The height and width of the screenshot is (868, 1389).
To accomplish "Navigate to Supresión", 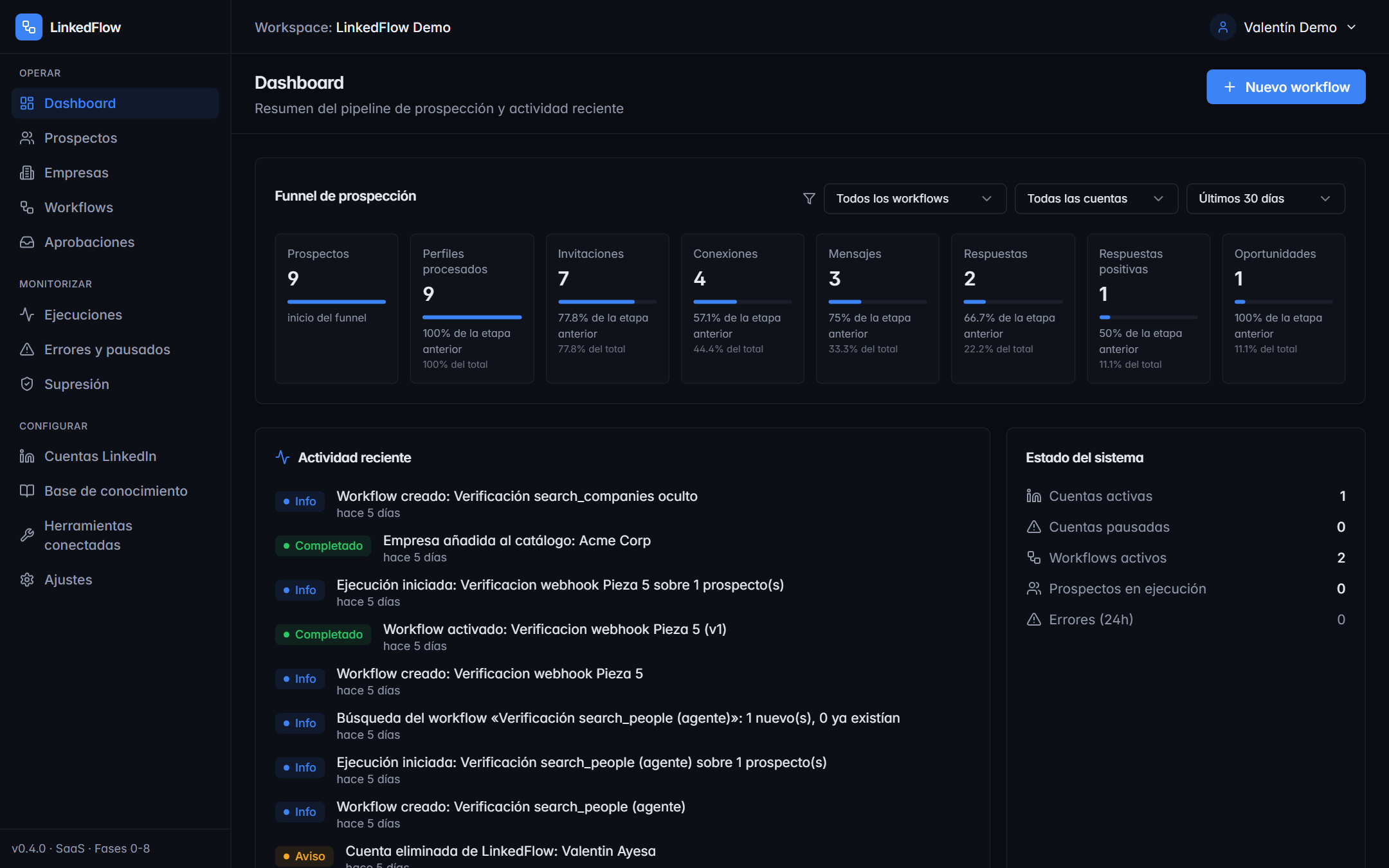I will 115,384.
